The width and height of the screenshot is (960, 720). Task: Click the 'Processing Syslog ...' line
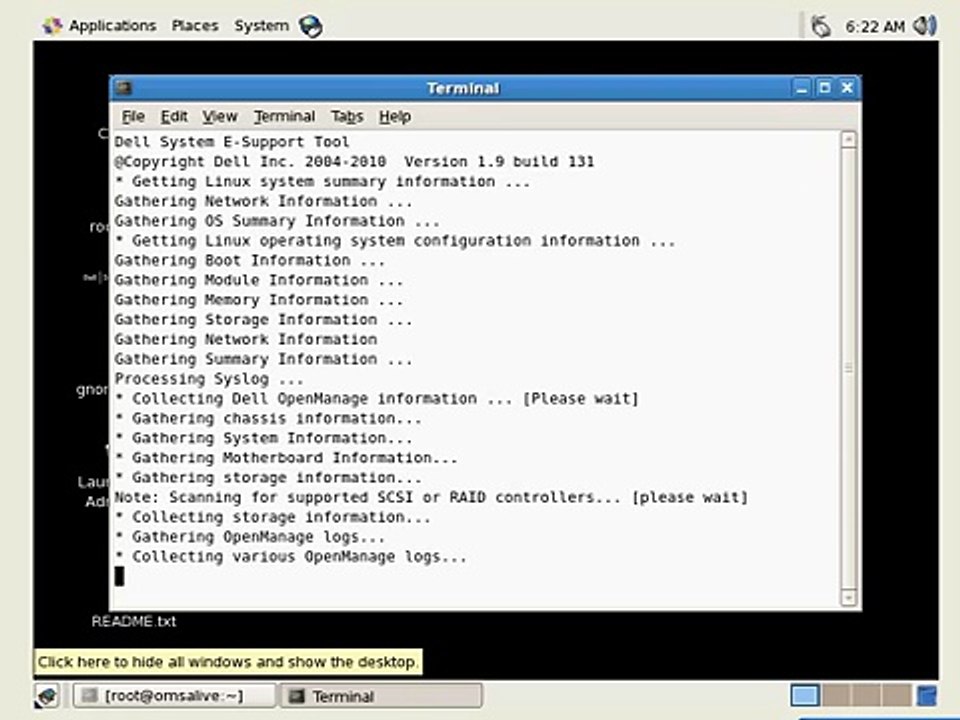click(x=209, y=379)
